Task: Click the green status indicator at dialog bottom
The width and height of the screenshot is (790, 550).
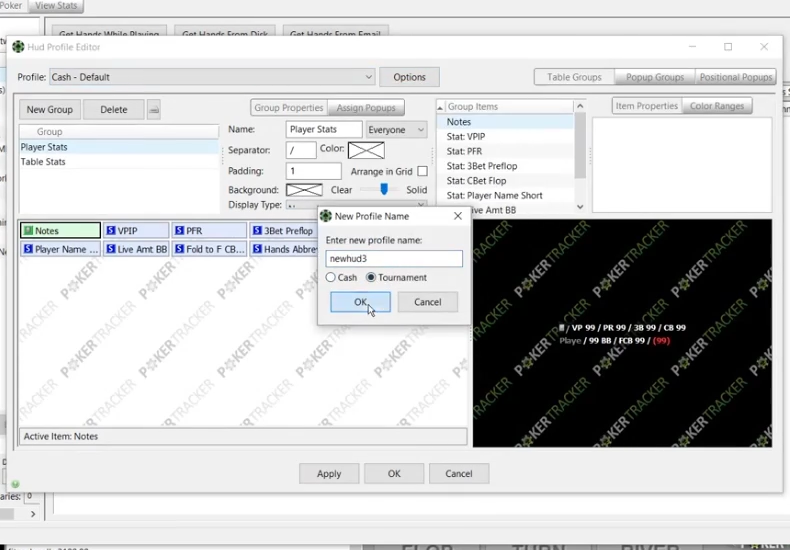Action: [16, 484]
